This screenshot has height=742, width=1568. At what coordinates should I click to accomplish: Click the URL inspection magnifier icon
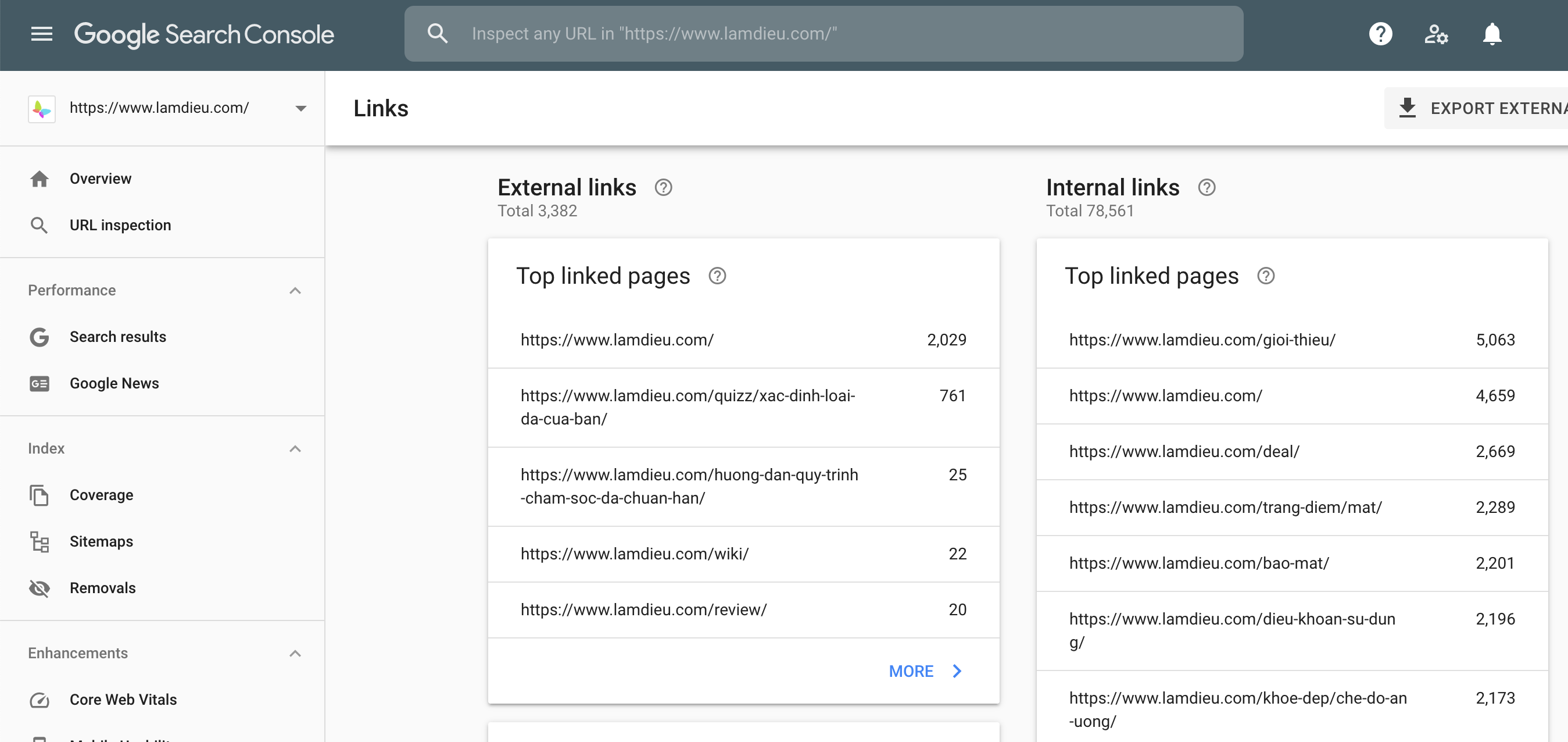tap(39, 226)
